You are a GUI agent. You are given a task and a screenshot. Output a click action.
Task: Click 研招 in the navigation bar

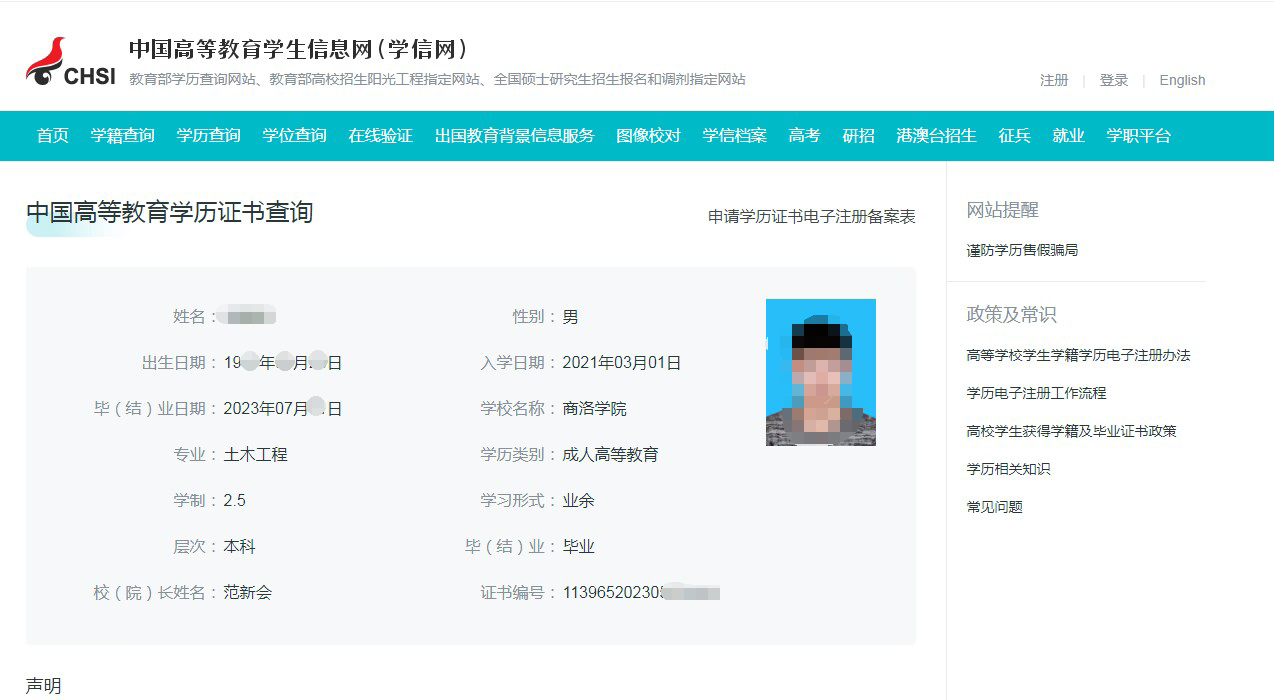[x=858, y=136]
